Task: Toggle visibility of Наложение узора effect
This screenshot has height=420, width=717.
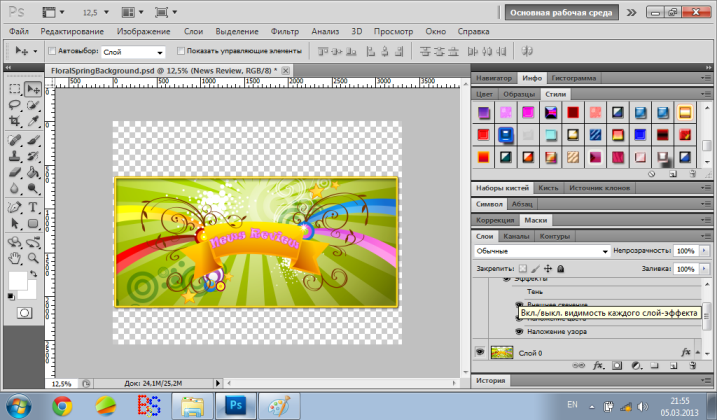Action: pyautogui.click(x=519, y=330)
